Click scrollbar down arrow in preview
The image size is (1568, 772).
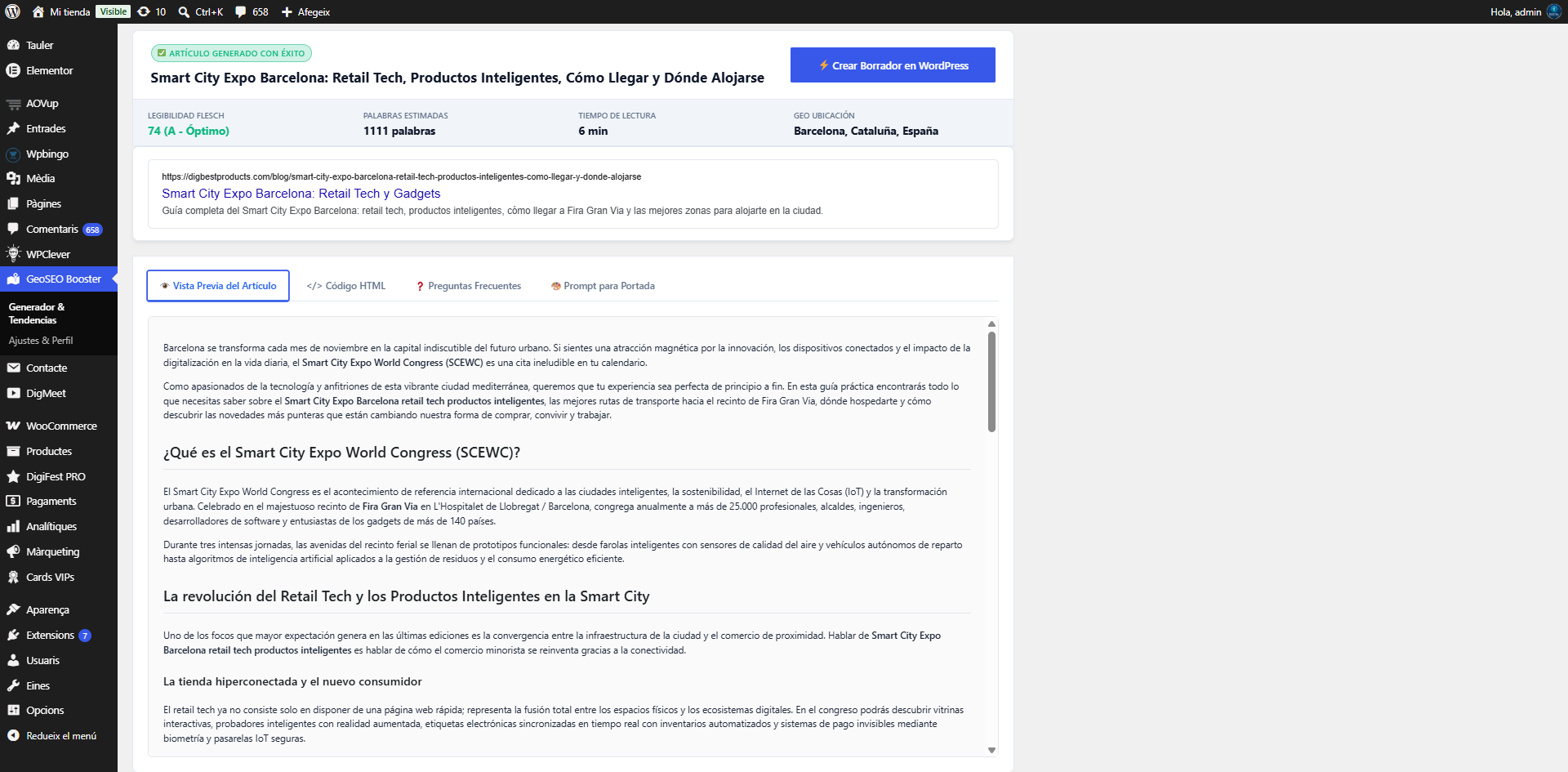tap(991, 750)
